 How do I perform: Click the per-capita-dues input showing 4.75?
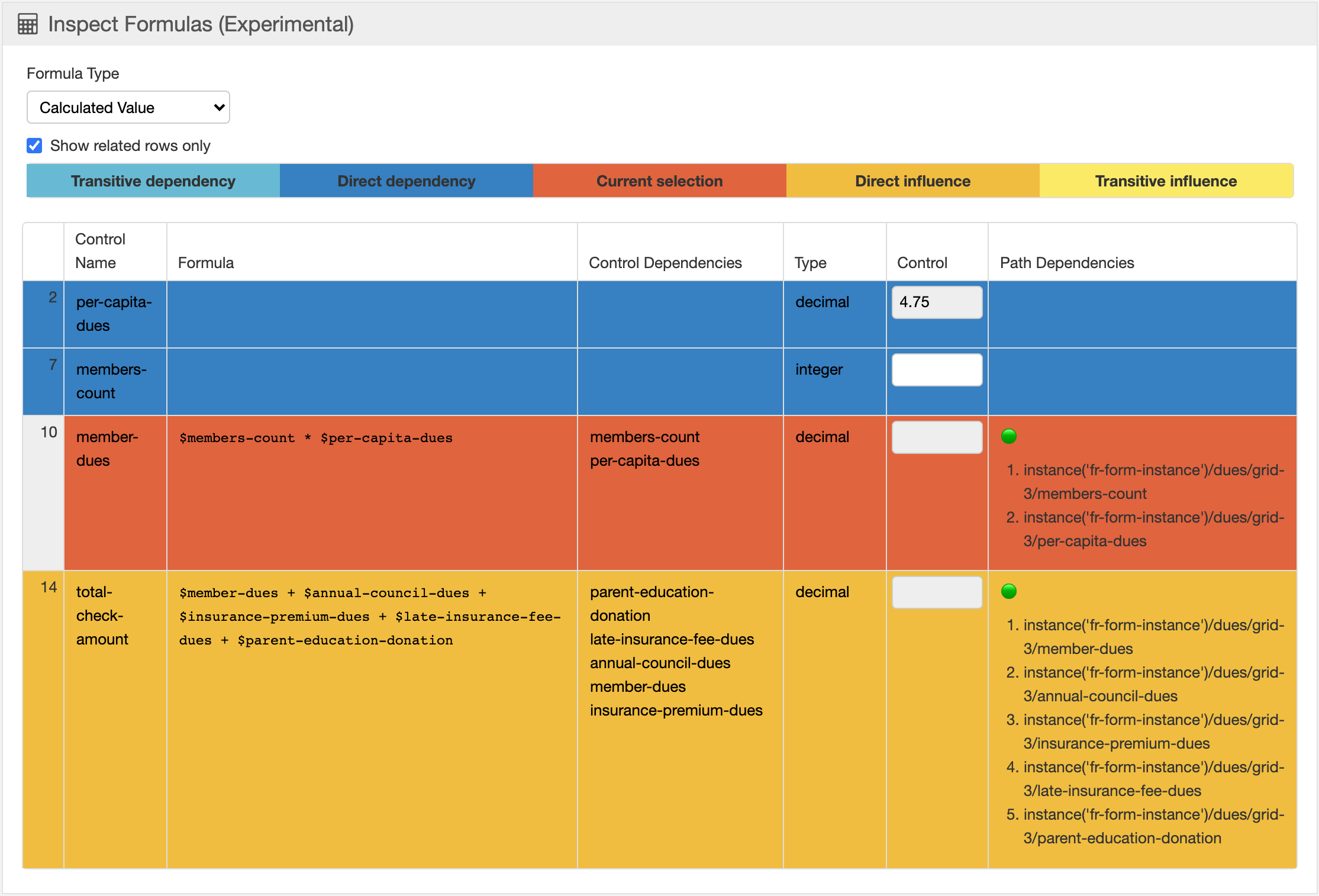[937, 302]
